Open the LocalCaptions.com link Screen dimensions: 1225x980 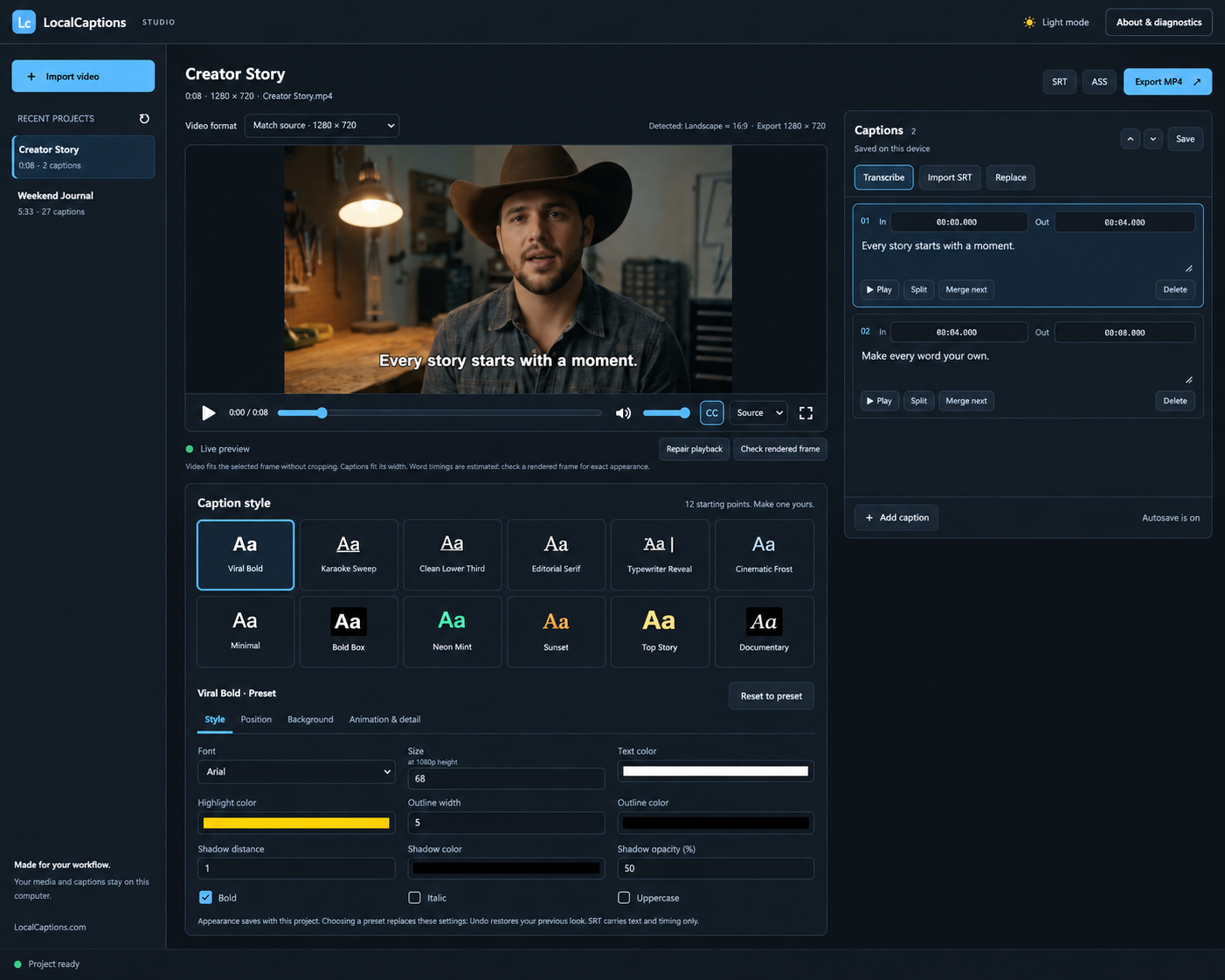50,927
